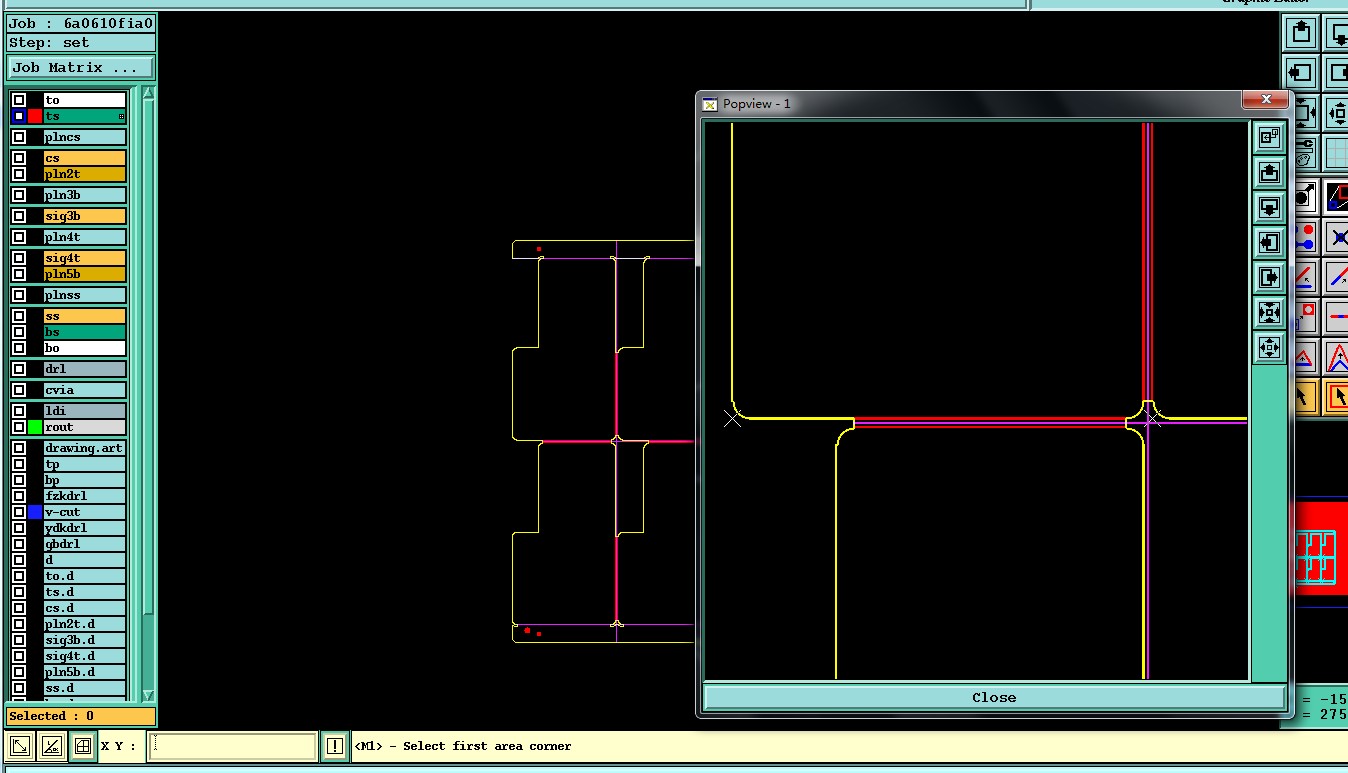Toggle the checkbox for layer ldi

[19, 411]
